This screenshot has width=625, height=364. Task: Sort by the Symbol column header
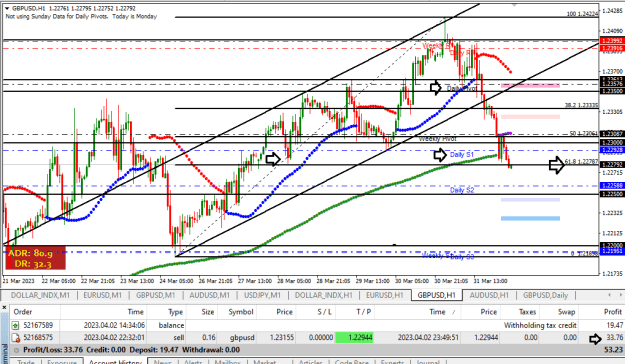(x=241, y=312)
